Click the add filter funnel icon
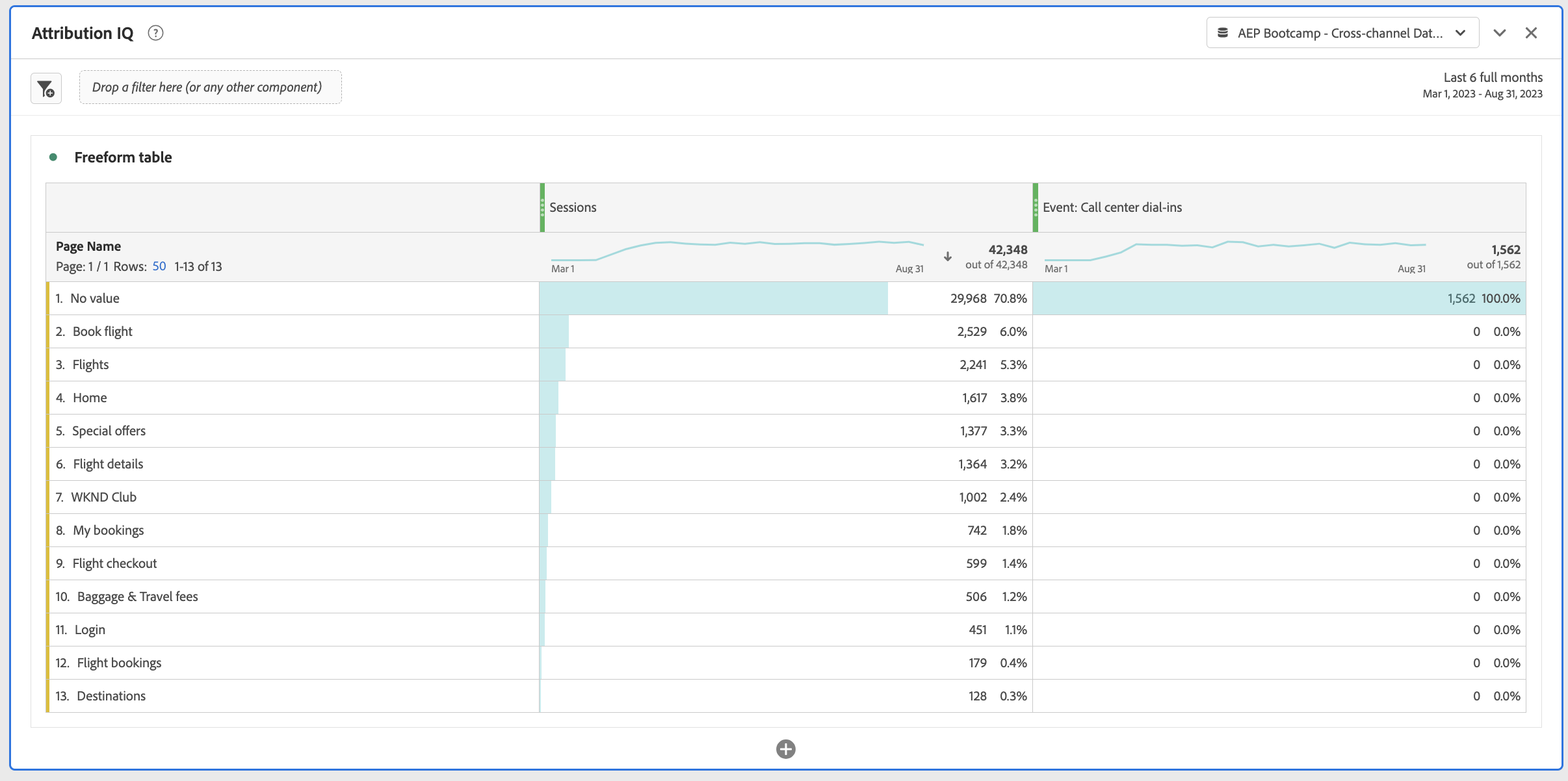The height and width of the screenshot is (781, 1568). [46, 88]
